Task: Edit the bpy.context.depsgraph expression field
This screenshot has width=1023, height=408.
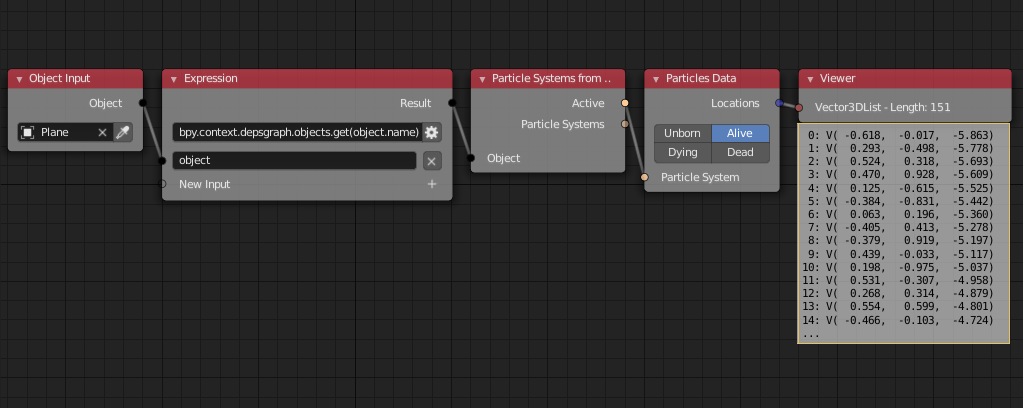Action: click(x=298, y=133)
